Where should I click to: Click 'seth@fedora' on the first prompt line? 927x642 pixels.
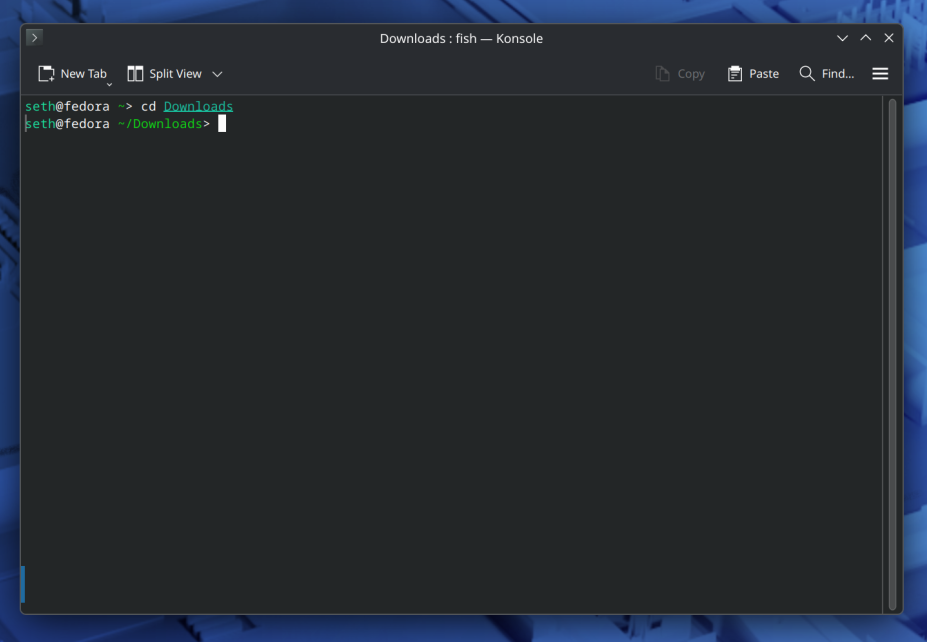[x=67, y=106]
